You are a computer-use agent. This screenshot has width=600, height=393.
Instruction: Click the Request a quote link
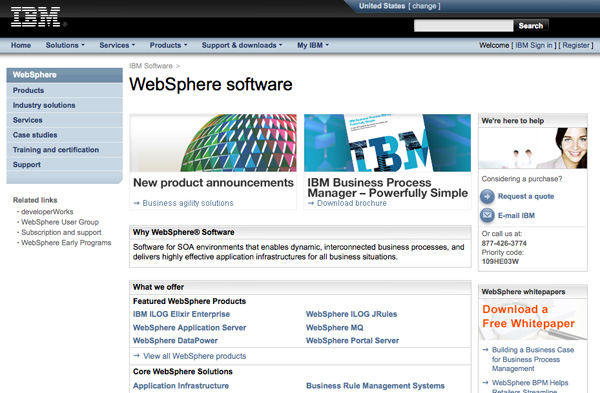coord(526,196)
